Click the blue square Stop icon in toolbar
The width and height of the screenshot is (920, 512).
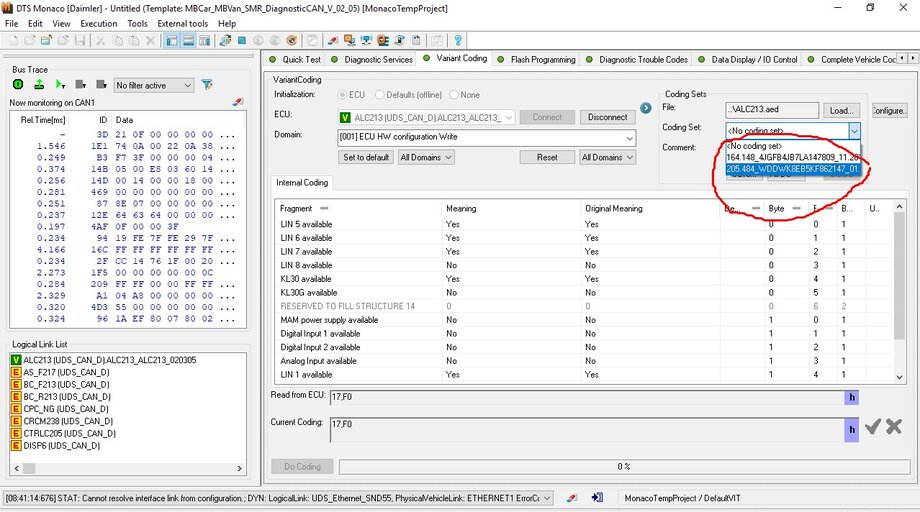coord(242,40)
